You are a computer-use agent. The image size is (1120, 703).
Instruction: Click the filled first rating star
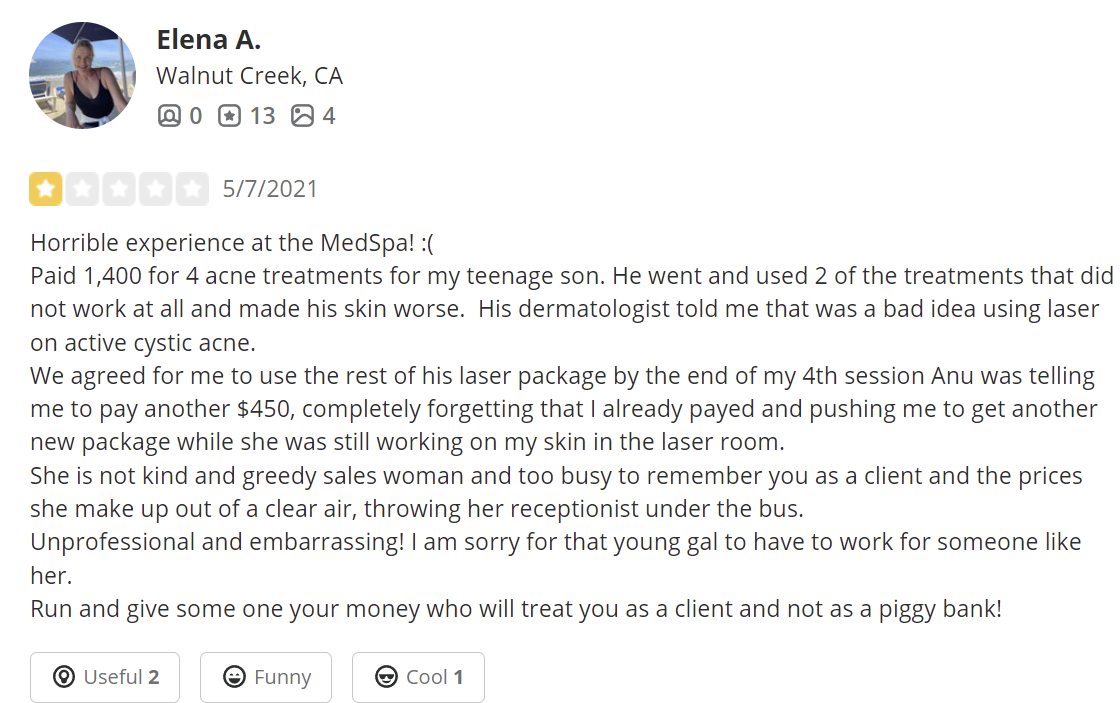tap(46, 189)
